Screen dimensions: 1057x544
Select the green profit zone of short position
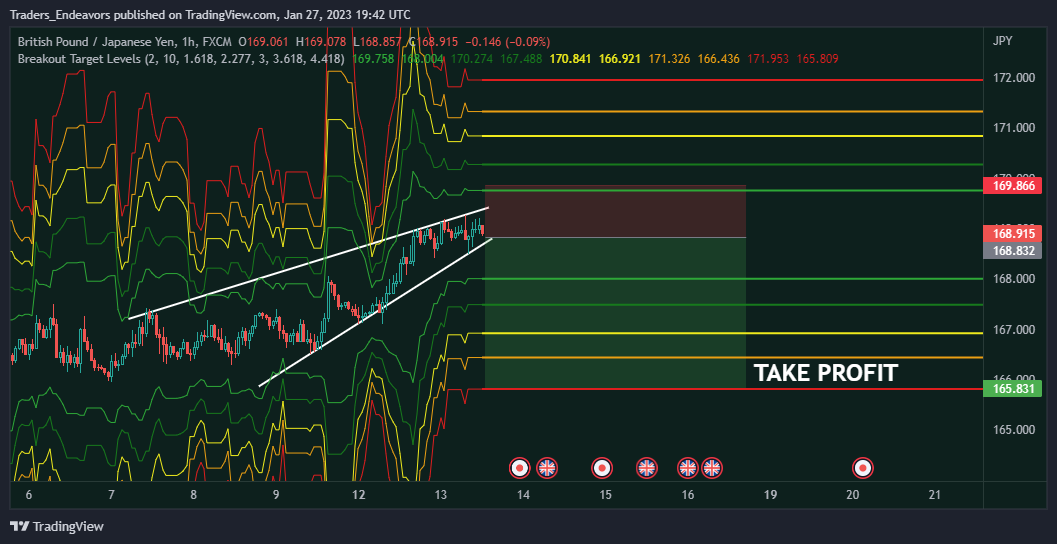click(x=615, y=313)
